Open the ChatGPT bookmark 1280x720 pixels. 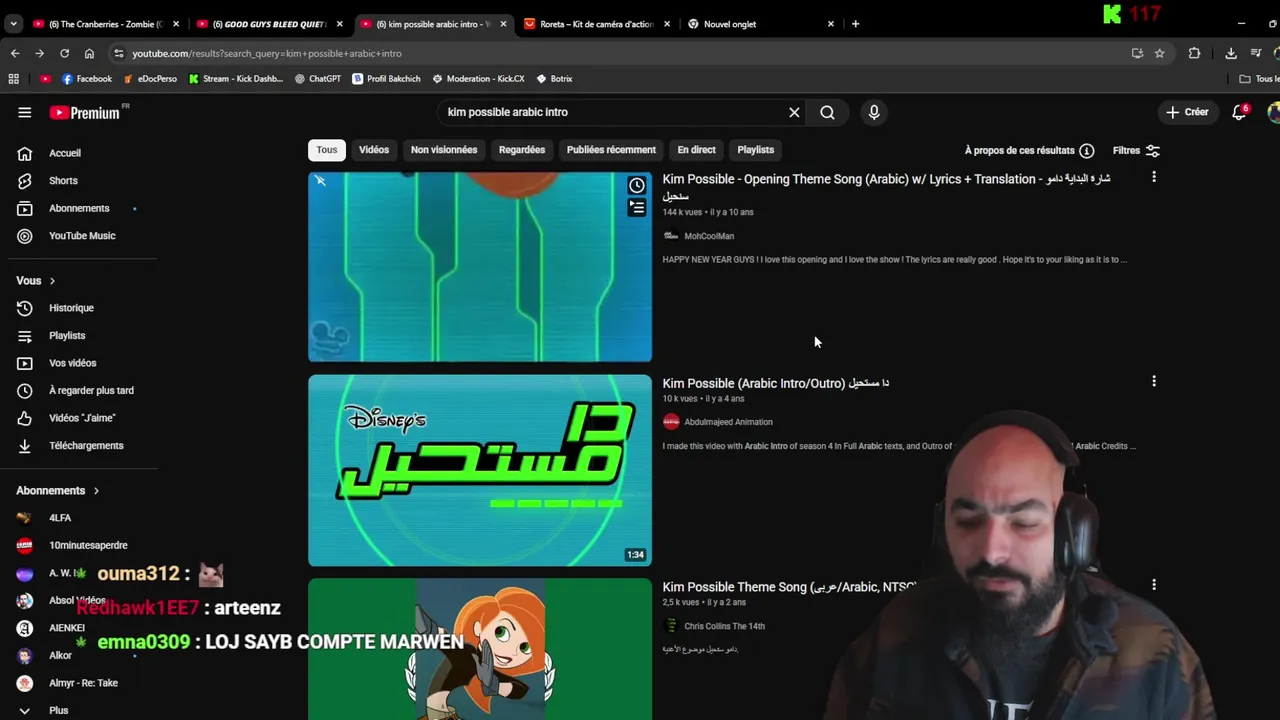pos(318,79)
